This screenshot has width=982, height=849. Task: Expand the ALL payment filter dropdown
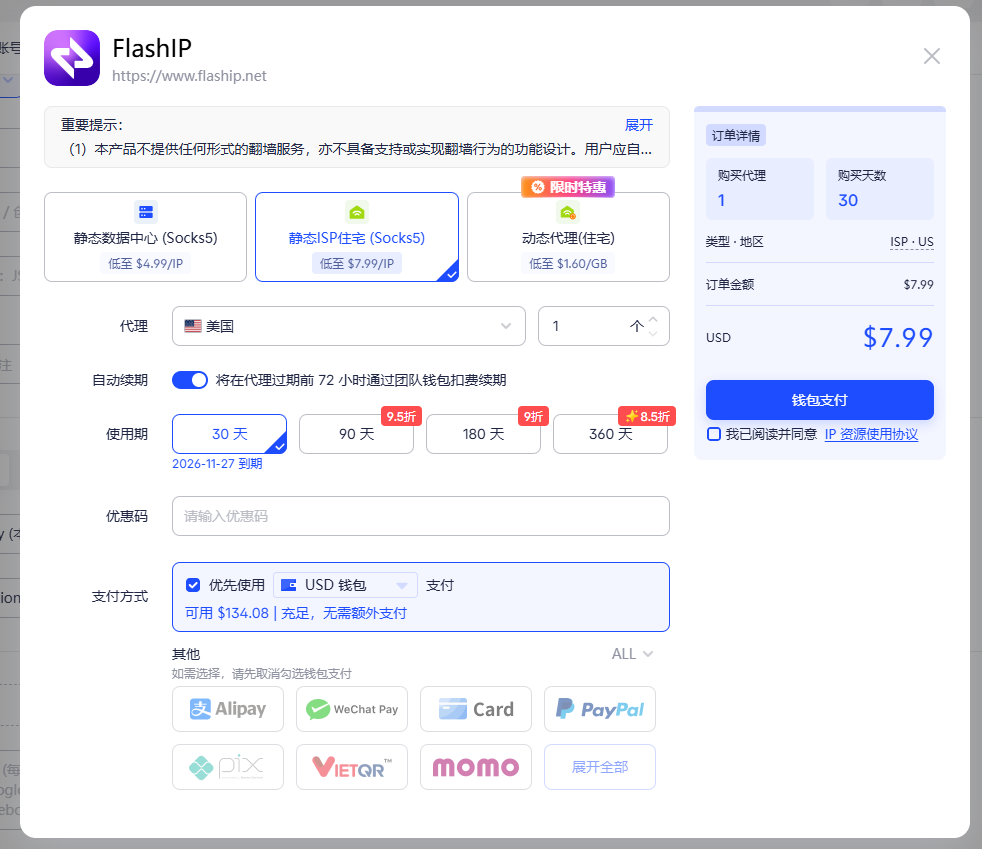coord(632,654)
